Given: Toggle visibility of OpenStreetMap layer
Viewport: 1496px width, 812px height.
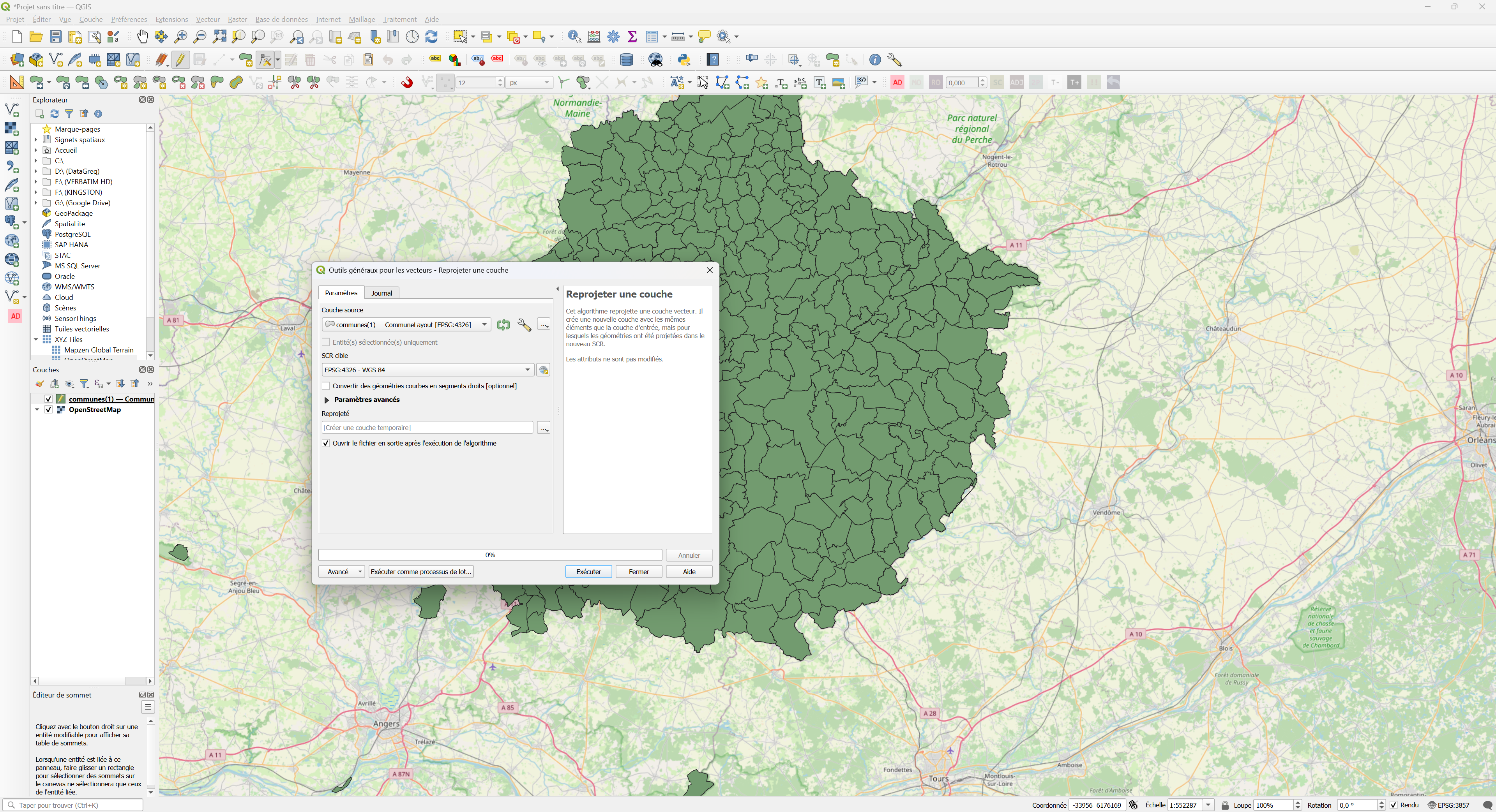Looking at the screenshot, I should click(x=49, y=410).
